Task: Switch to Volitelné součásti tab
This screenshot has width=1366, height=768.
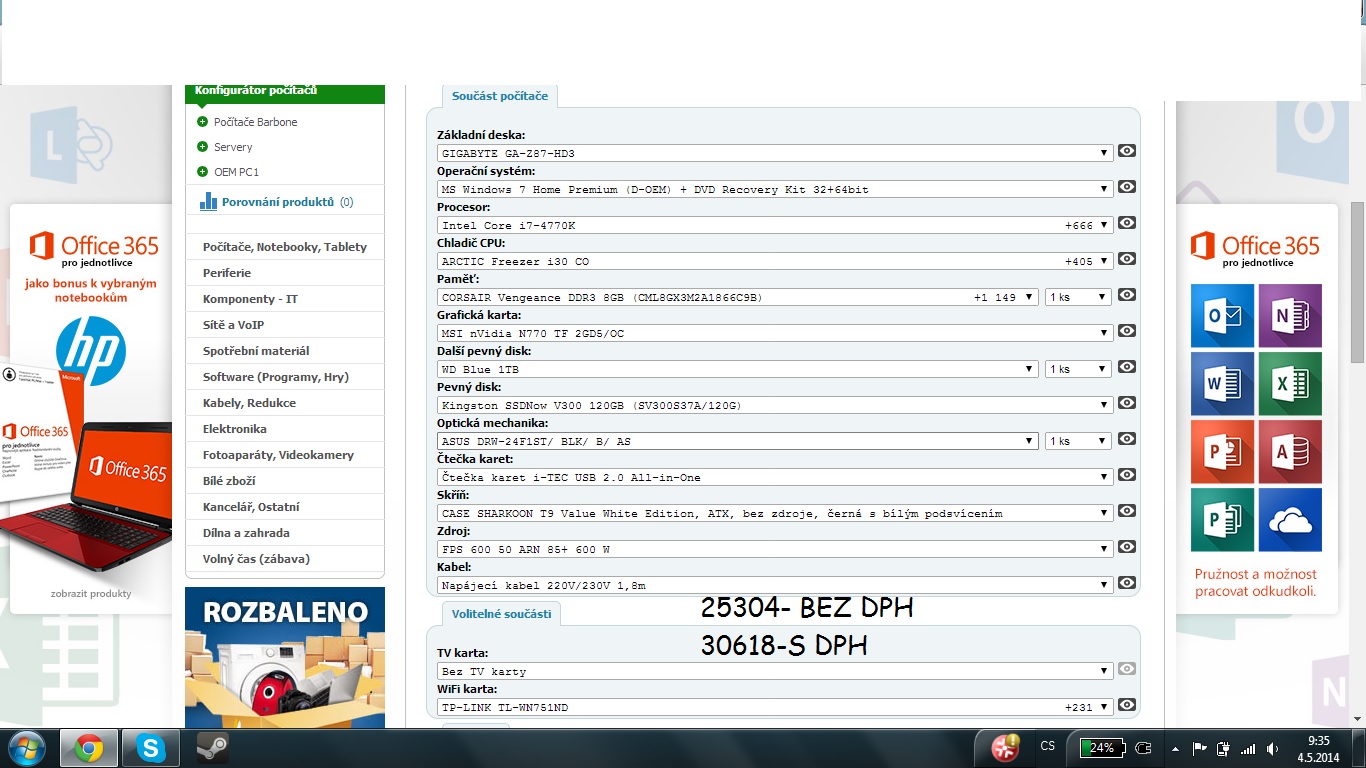Action: [501, 613]
